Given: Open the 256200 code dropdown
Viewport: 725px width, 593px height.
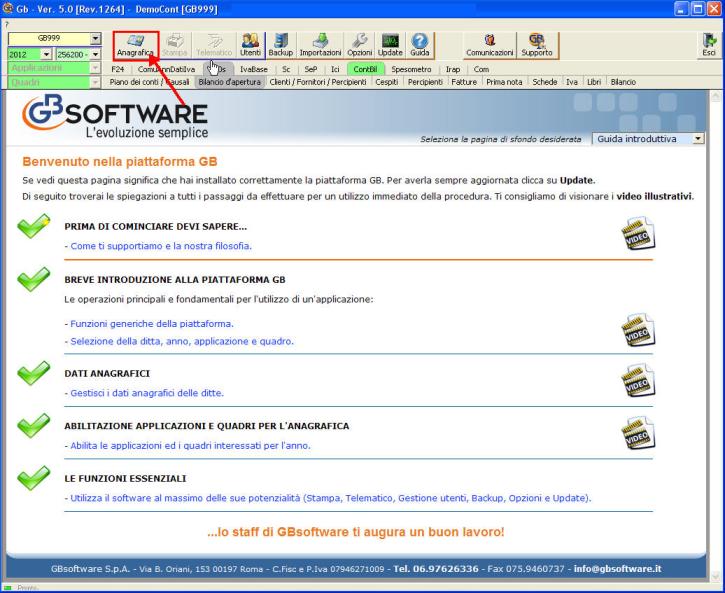Looking at the screenshot, I should (x=95, y=55).
